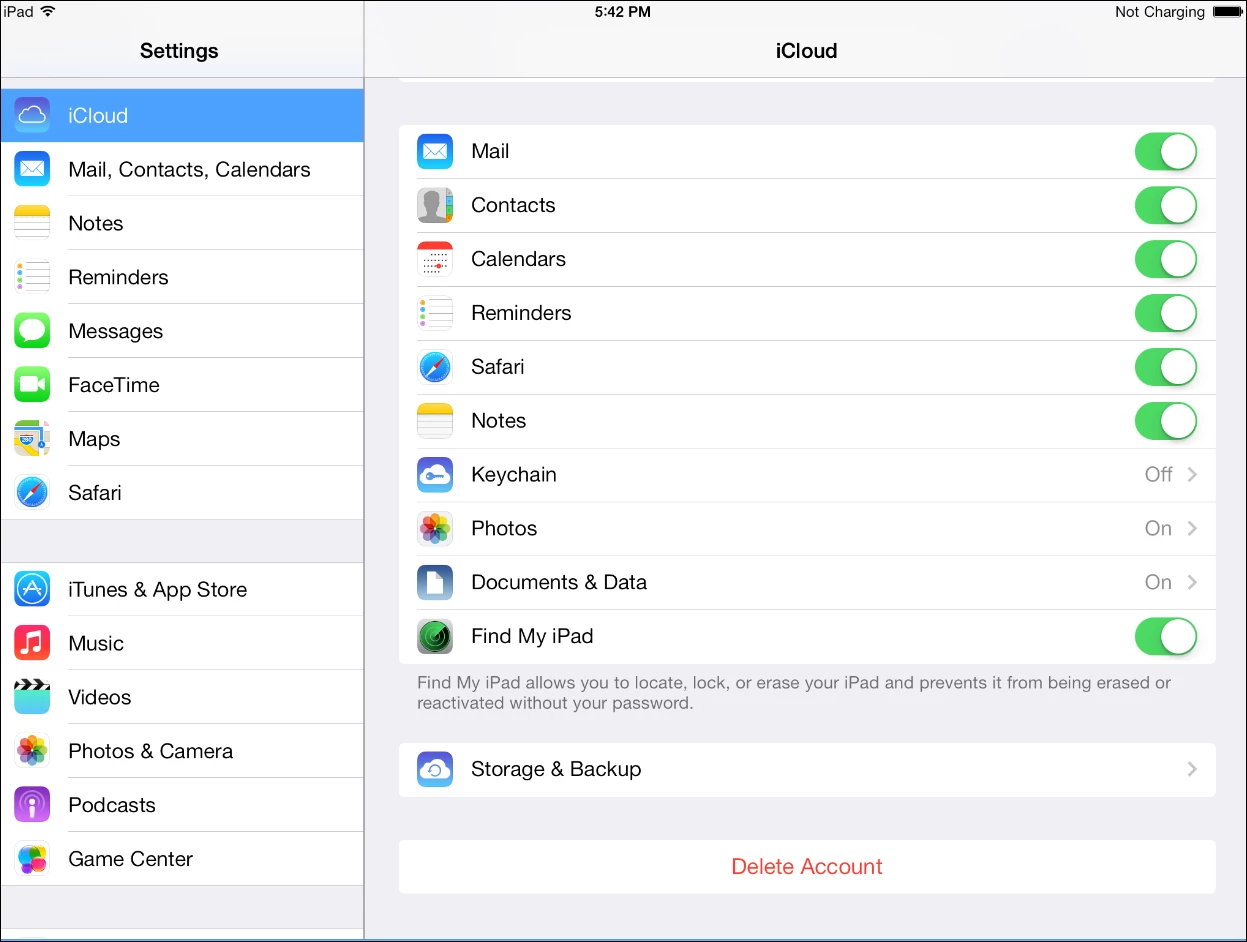Tap the Notes icon in Settings sidebar
Image resolution: width=1247 pixels, height=942 pixels.
(x=32, y=224)
